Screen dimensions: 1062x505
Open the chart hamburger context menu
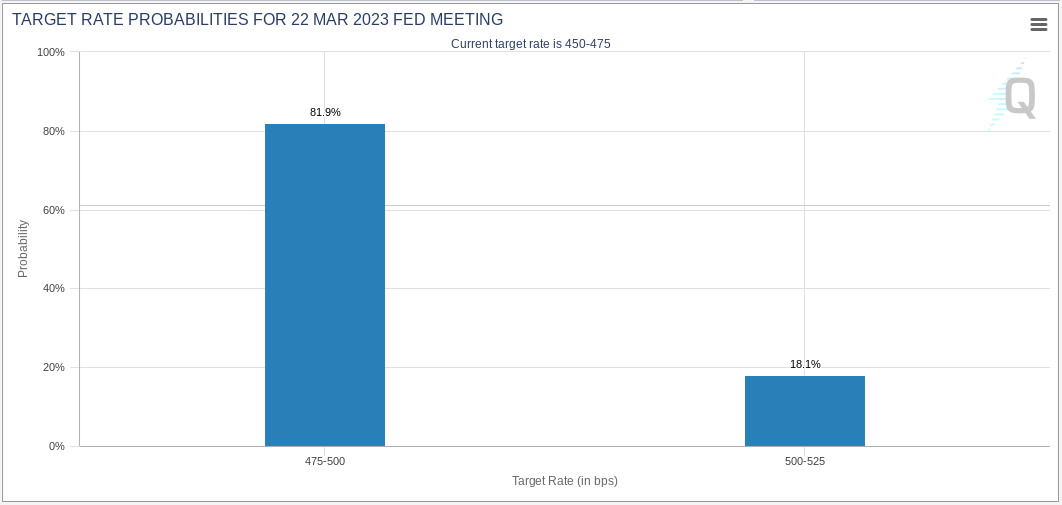1038,24
